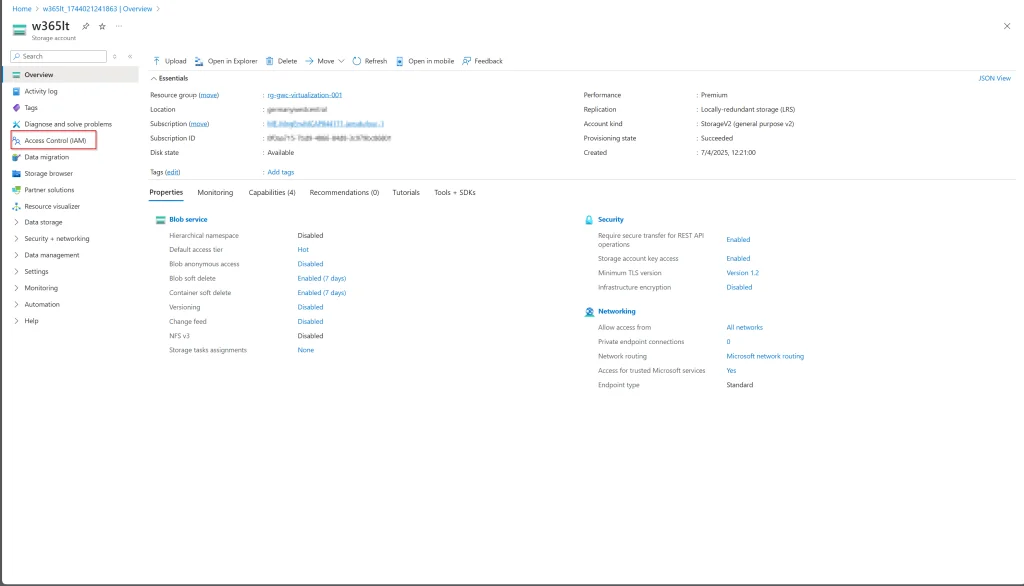Expand the Data management menu group

[x=16, y=255]
